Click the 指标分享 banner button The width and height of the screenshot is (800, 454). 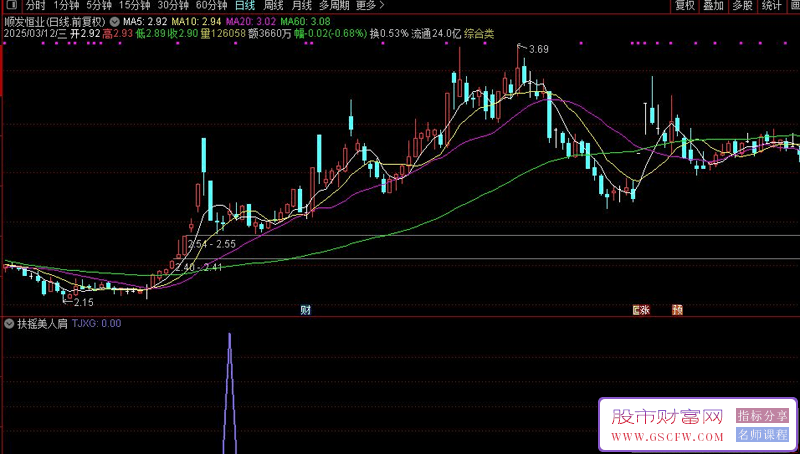coord(762,416)
